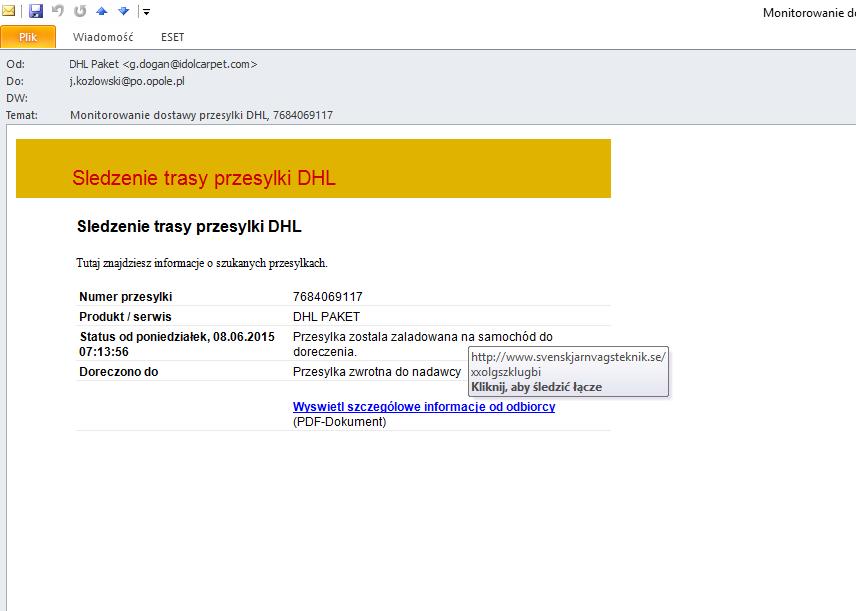Undo the last action
Image resolution: width=856 pixels, height=611 pixels.
[x=58, y=10]
